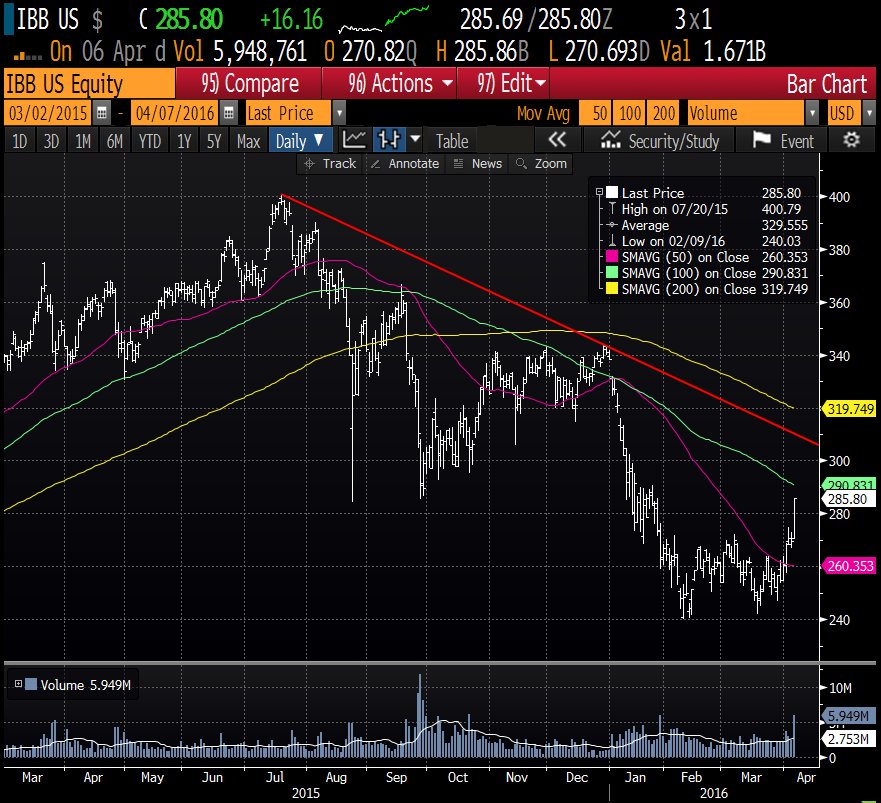Select the 1D time range
This screenshot has width=881, height=803.
point(20,141)
